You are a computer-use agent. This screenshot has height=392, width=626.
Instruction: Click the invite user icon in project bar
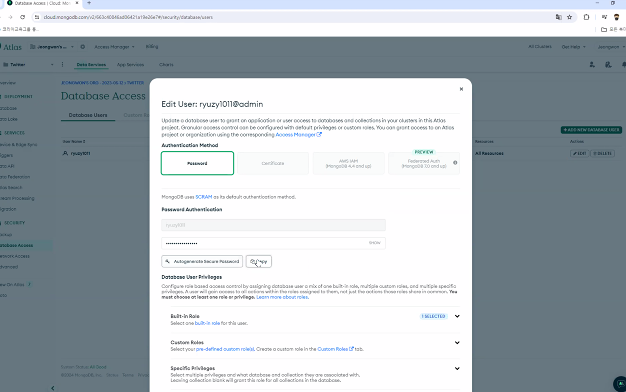point(592,65)
